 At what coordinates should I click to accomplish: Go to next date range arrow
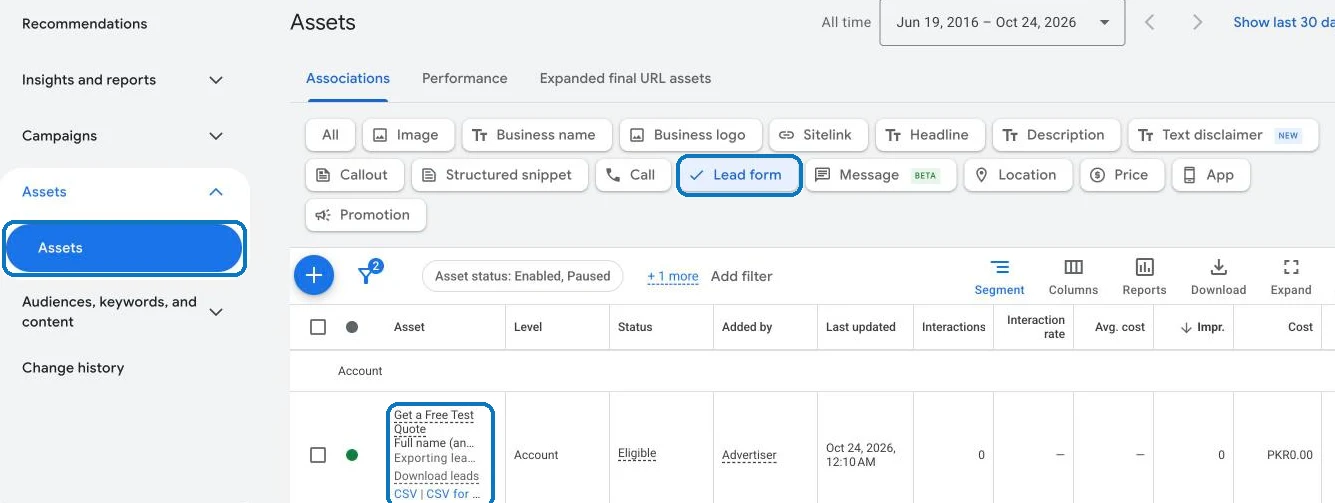[1197, 22]
